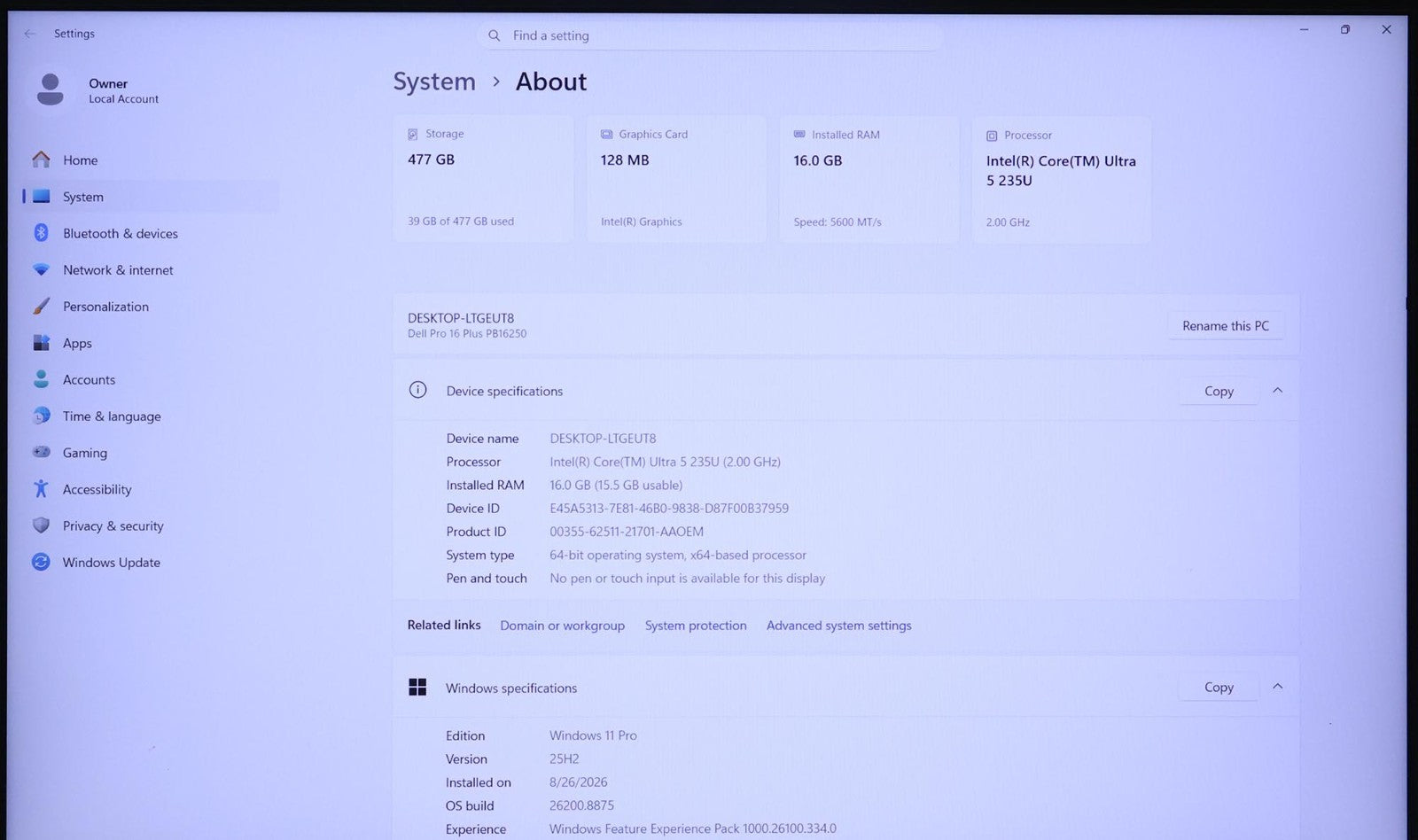Click Rename this PC button

point(1226,326)
